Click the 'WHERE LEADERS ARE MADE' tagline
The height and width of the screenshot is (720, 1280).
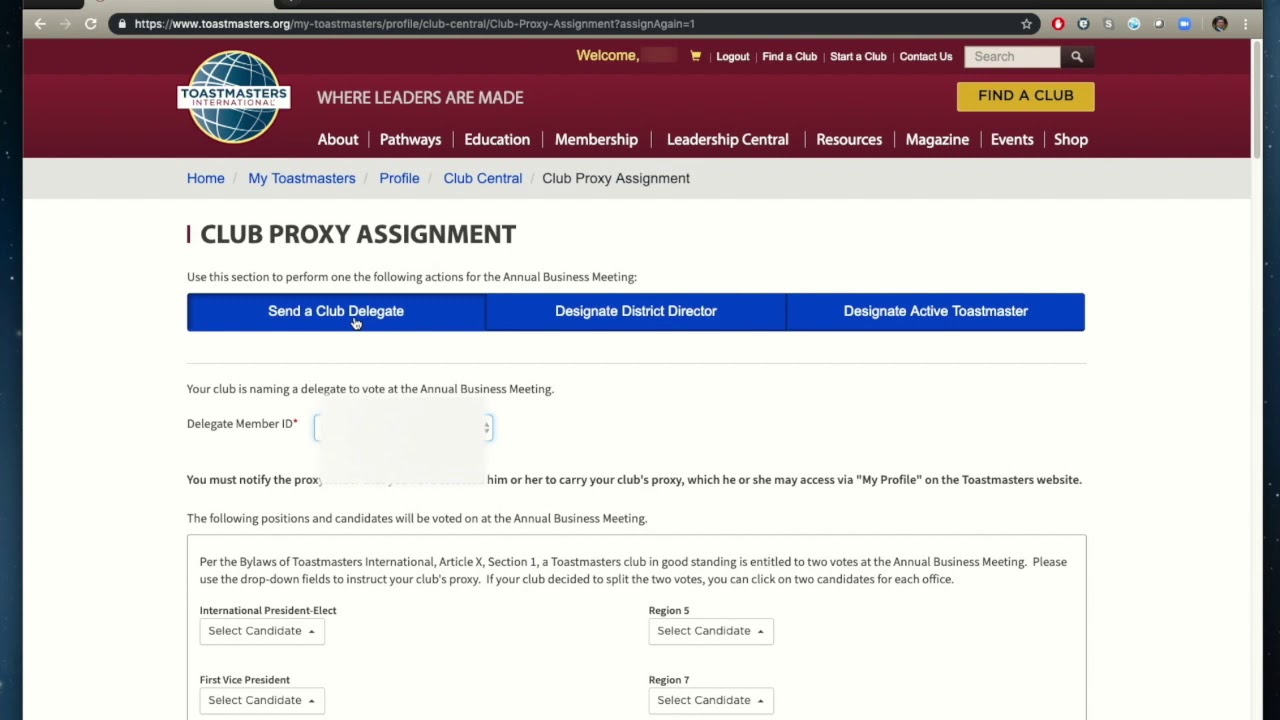(x=420, y=98)
